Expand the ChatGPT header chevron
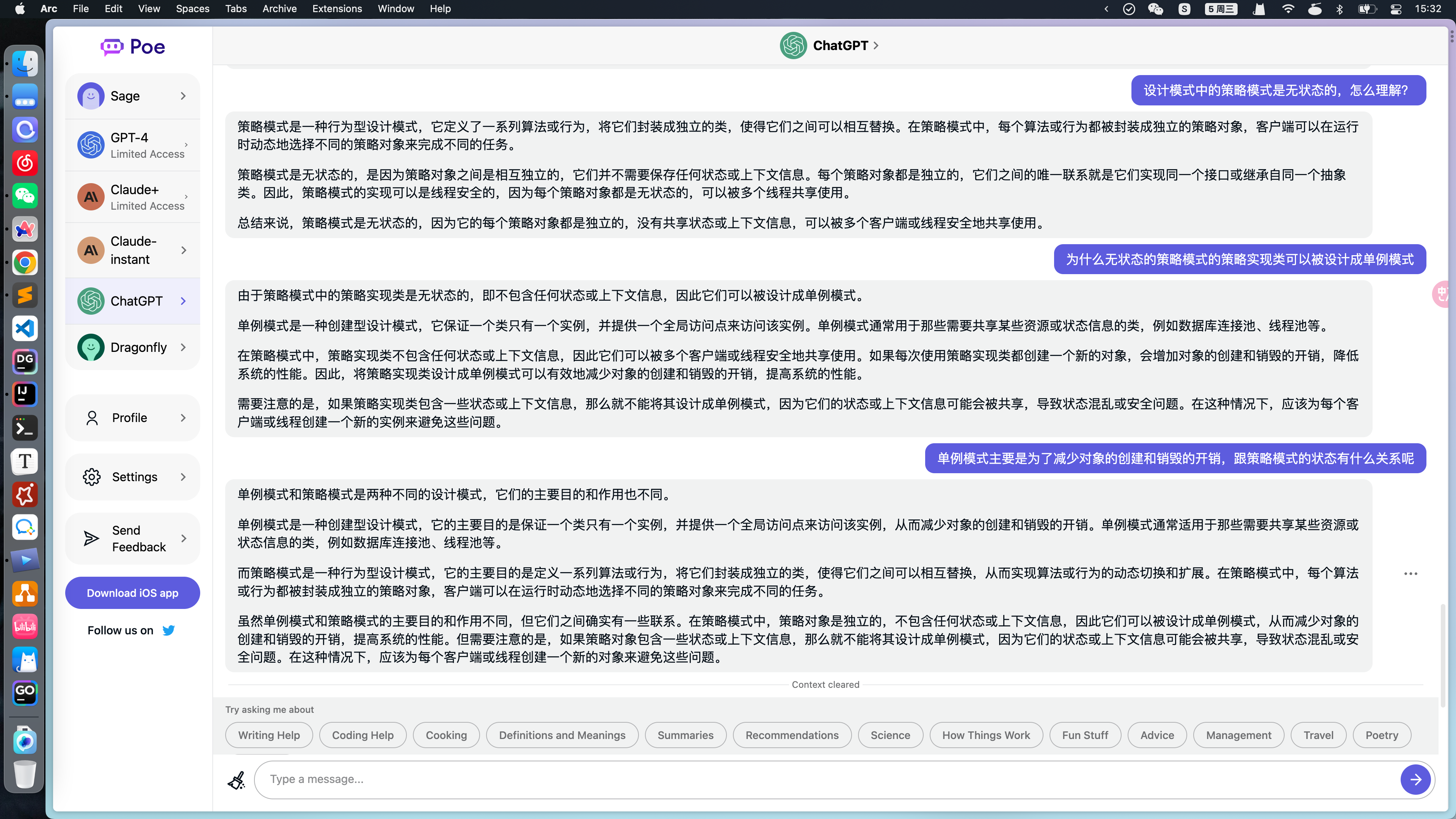 point(876,46)
